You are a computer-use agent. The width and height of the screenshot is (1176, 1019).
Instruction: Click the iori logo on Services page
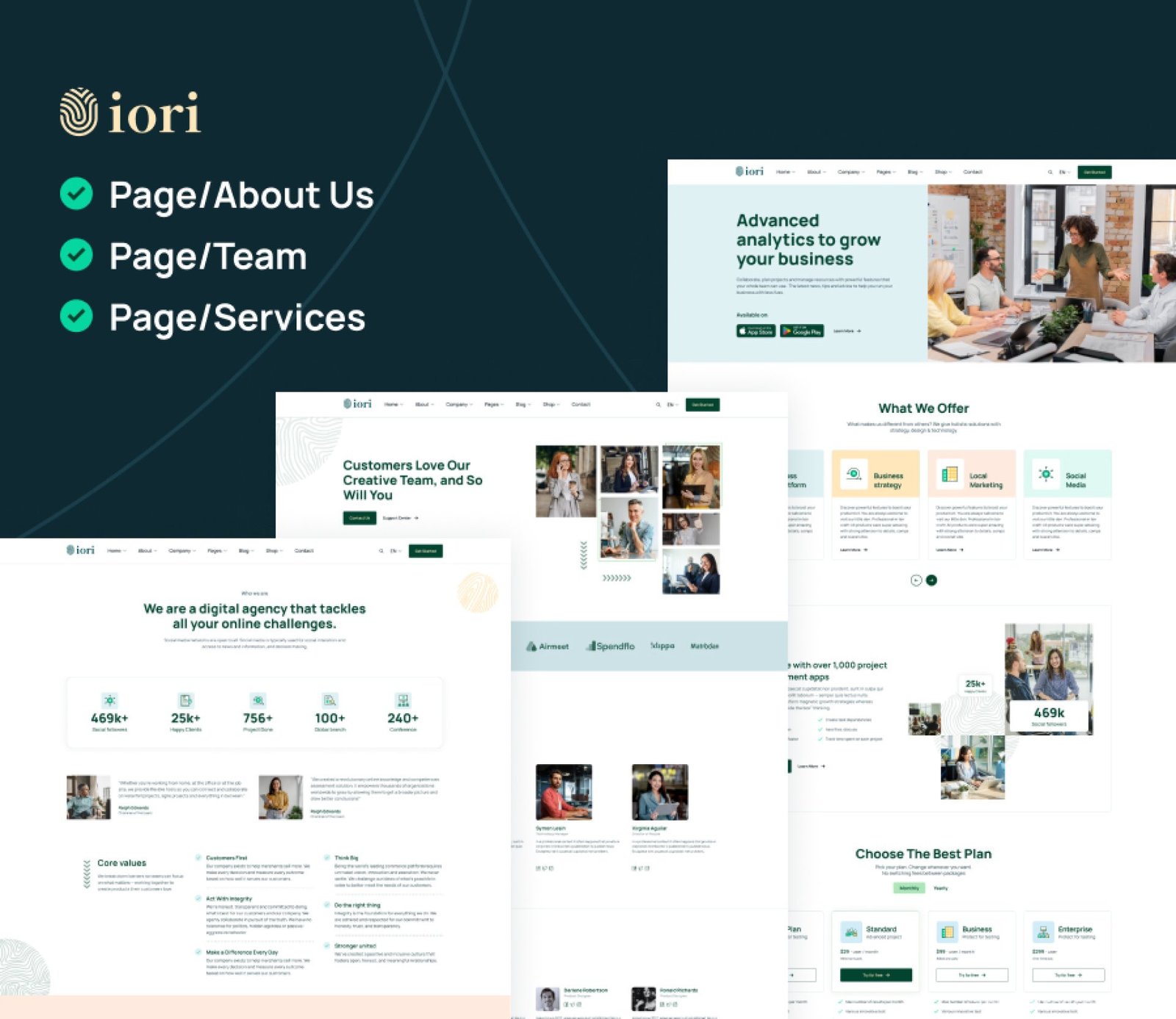pyautogui.click(x=749, y=171)
